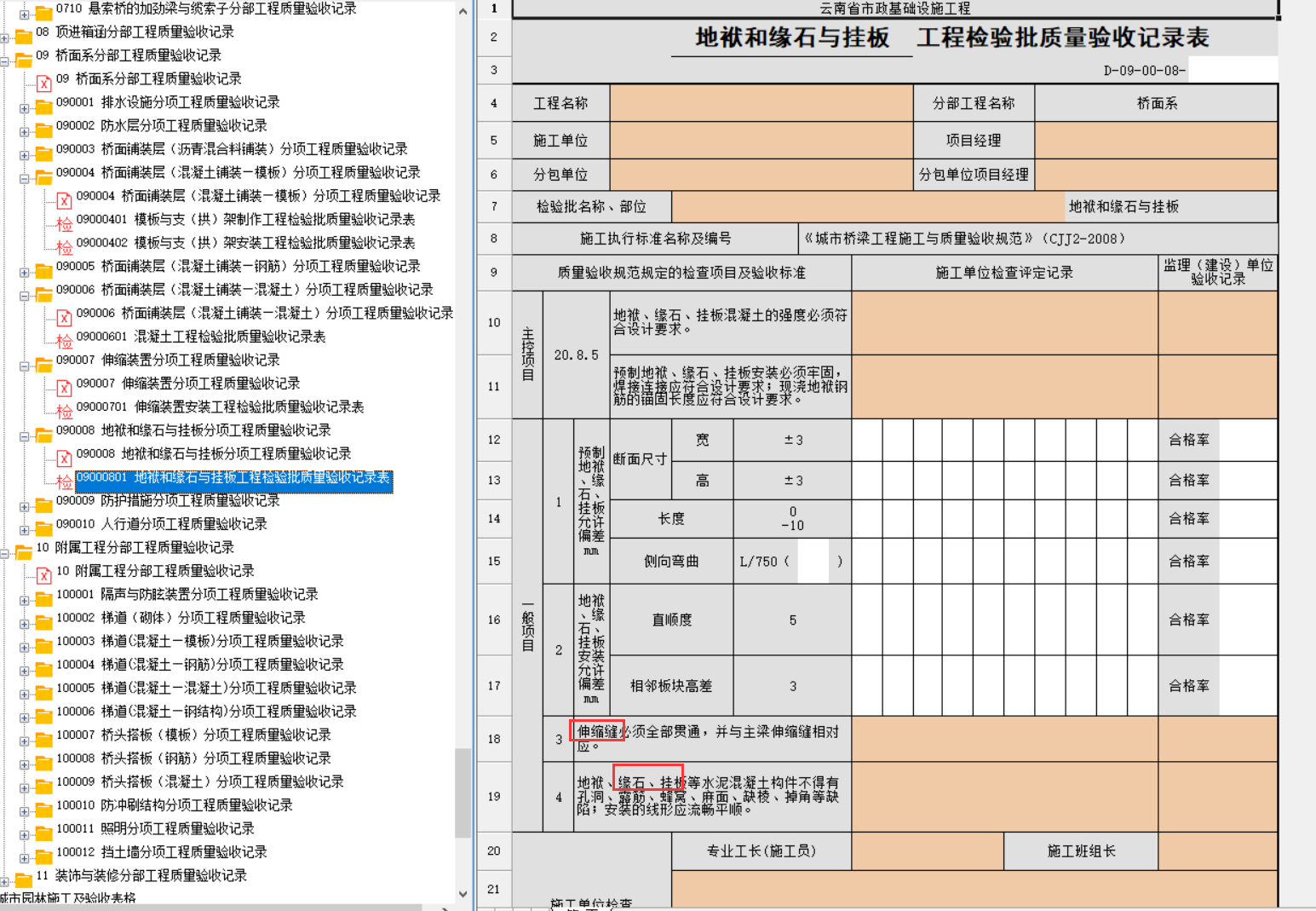Click the 检 icon beside 09000401 模板与支架制作

(64, 223)
